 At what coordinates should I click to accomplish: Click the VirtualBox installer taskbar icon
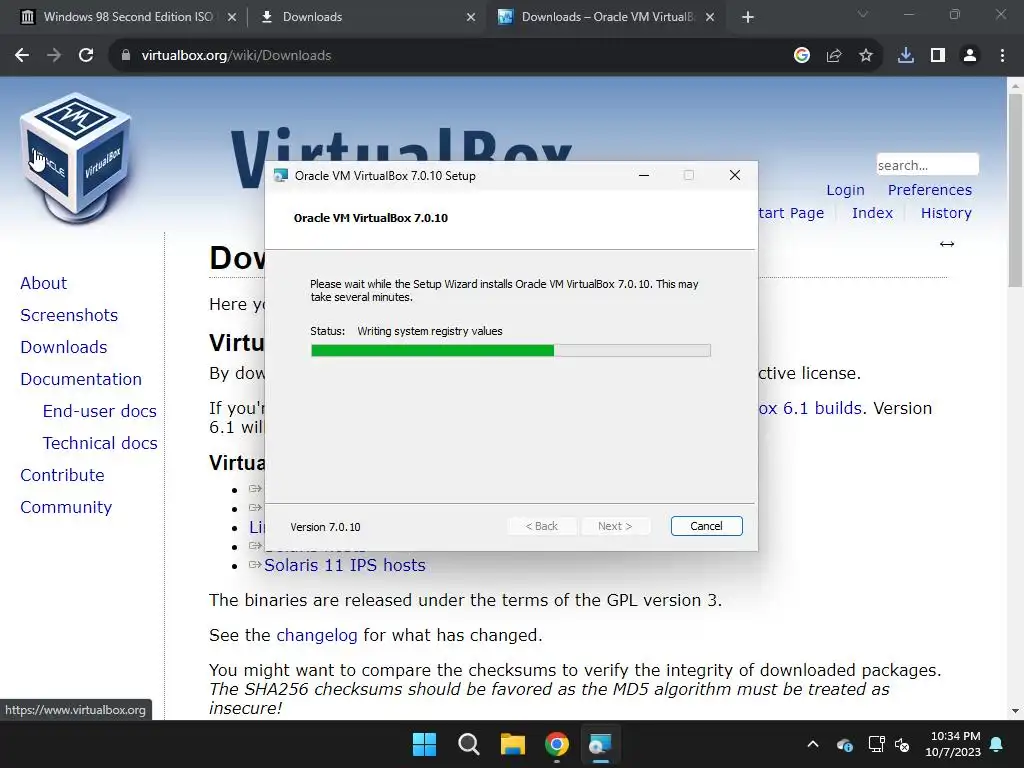coord(600,744)
